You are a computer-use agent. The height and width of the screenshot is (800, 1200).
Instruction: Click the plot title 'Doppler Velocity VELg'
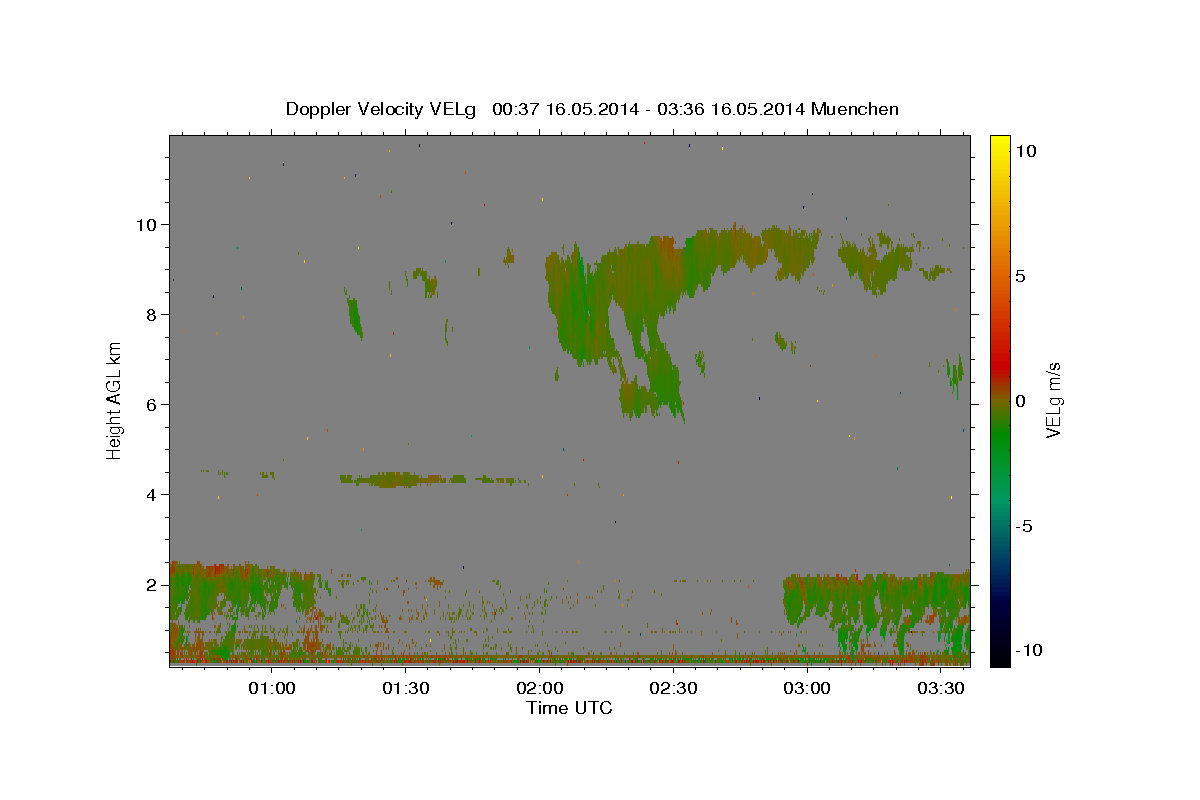(383, 109)
